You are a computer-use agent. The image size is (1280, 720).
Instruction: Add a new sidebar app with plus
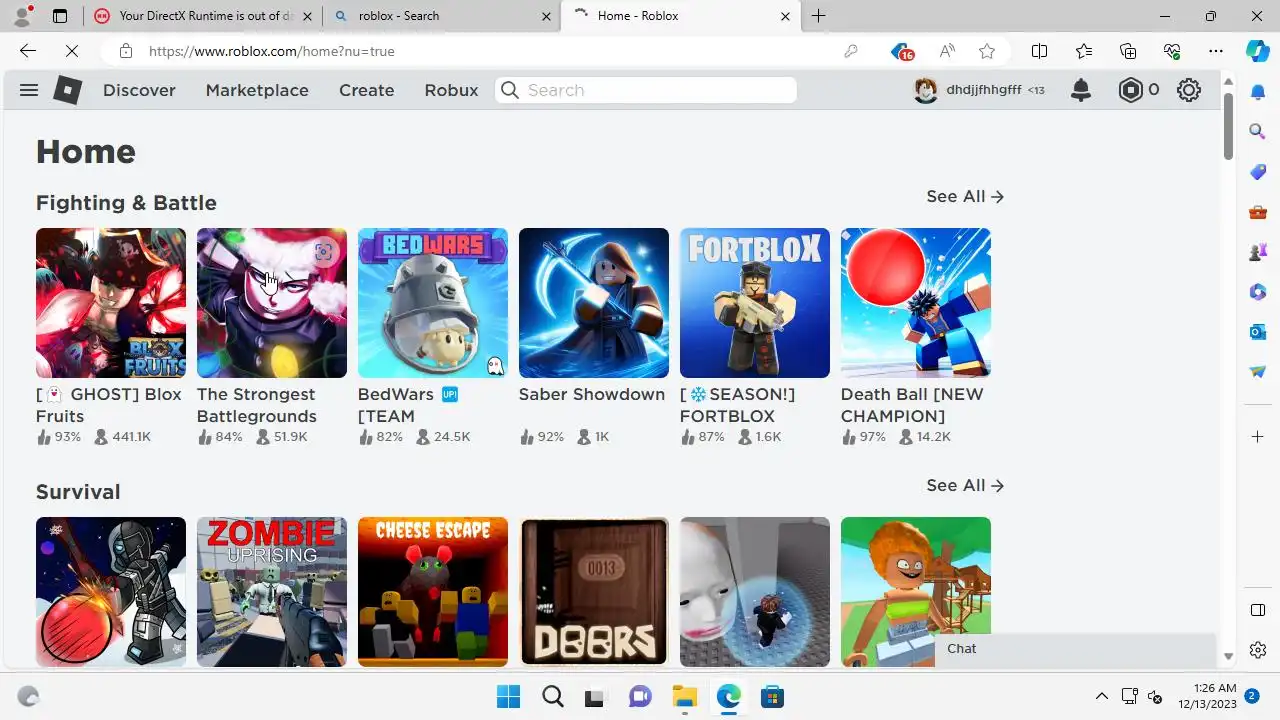pyautogui.click(x=1258, y=437)
